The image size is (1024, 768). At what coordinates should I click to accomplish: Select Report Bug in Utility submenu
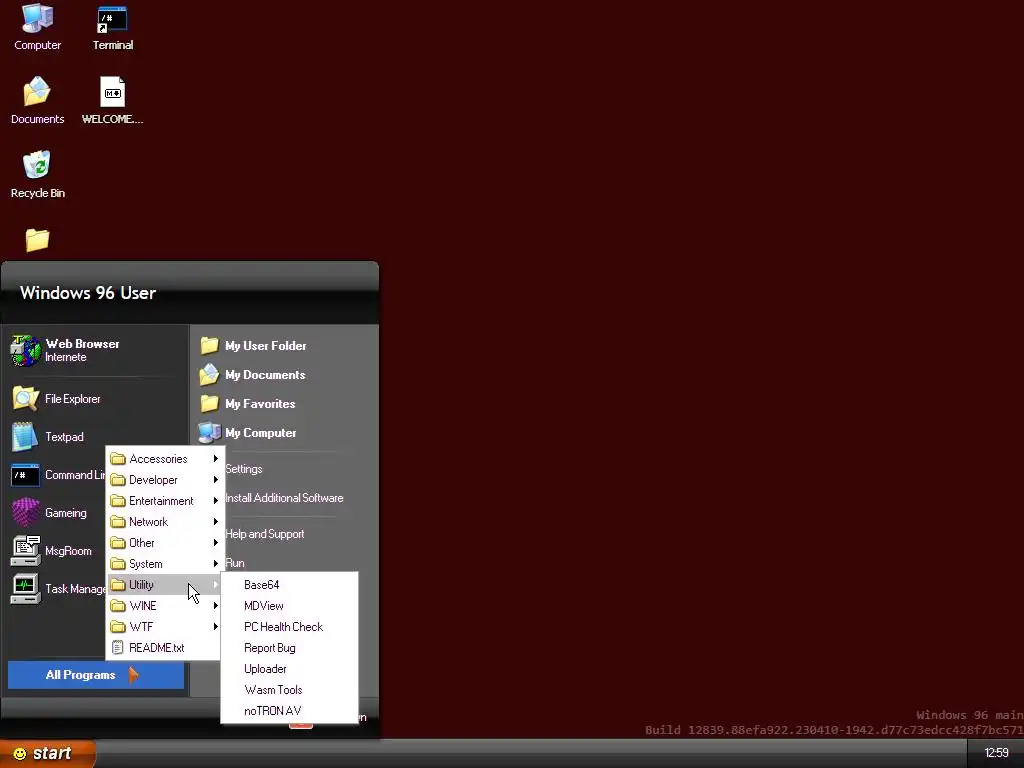click(290, 647)
